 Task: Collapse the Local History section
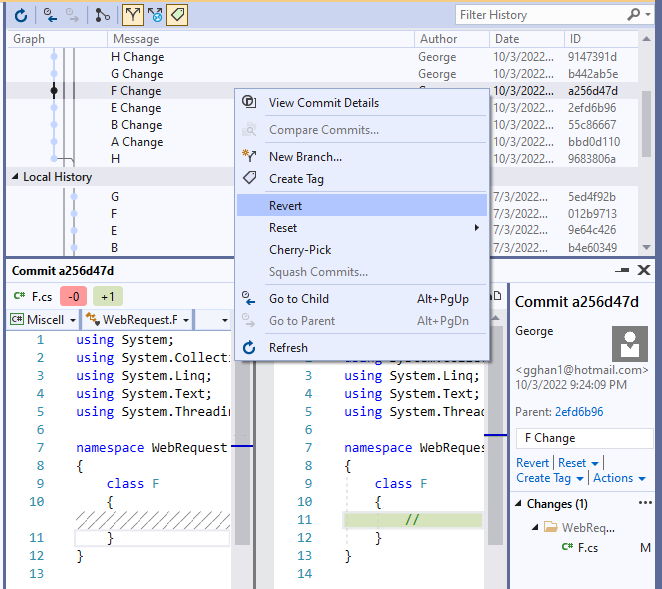tap(16, 177)
